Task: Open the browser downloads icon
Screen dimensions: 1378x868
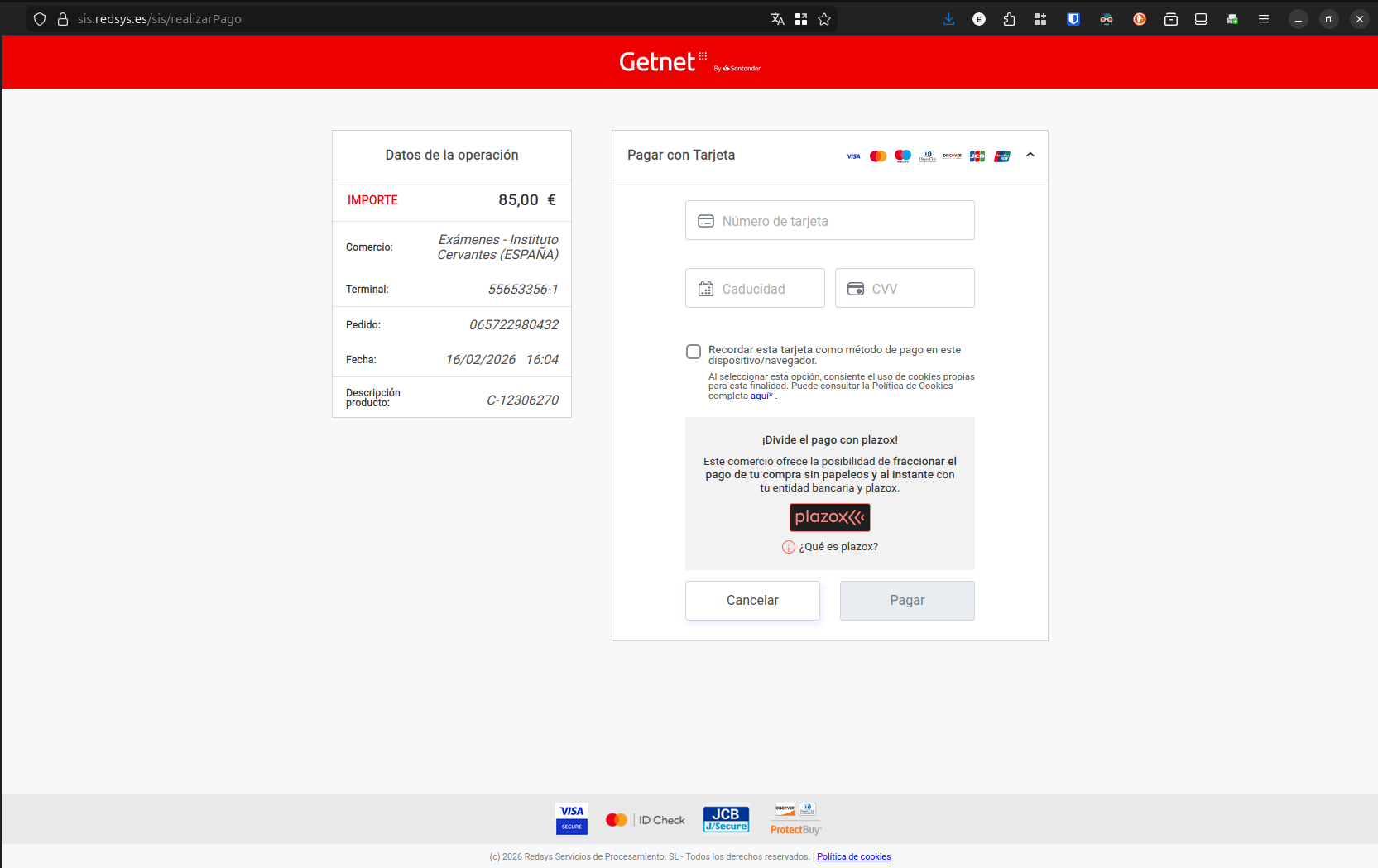Action: click(x=948, y=19)
